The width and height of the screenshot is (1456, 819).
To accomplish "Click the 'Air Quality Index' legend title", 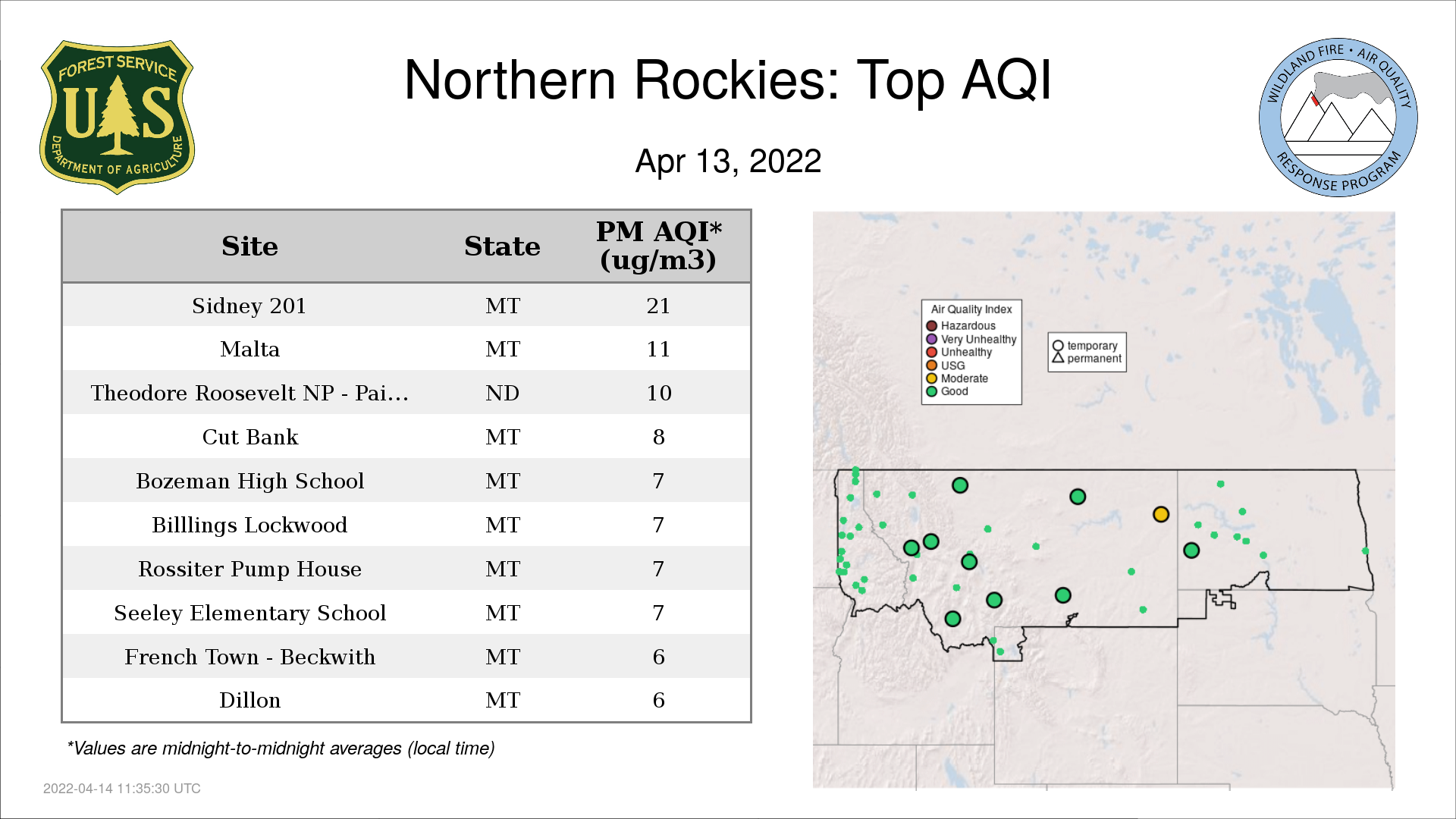I will tap(971, 309).
